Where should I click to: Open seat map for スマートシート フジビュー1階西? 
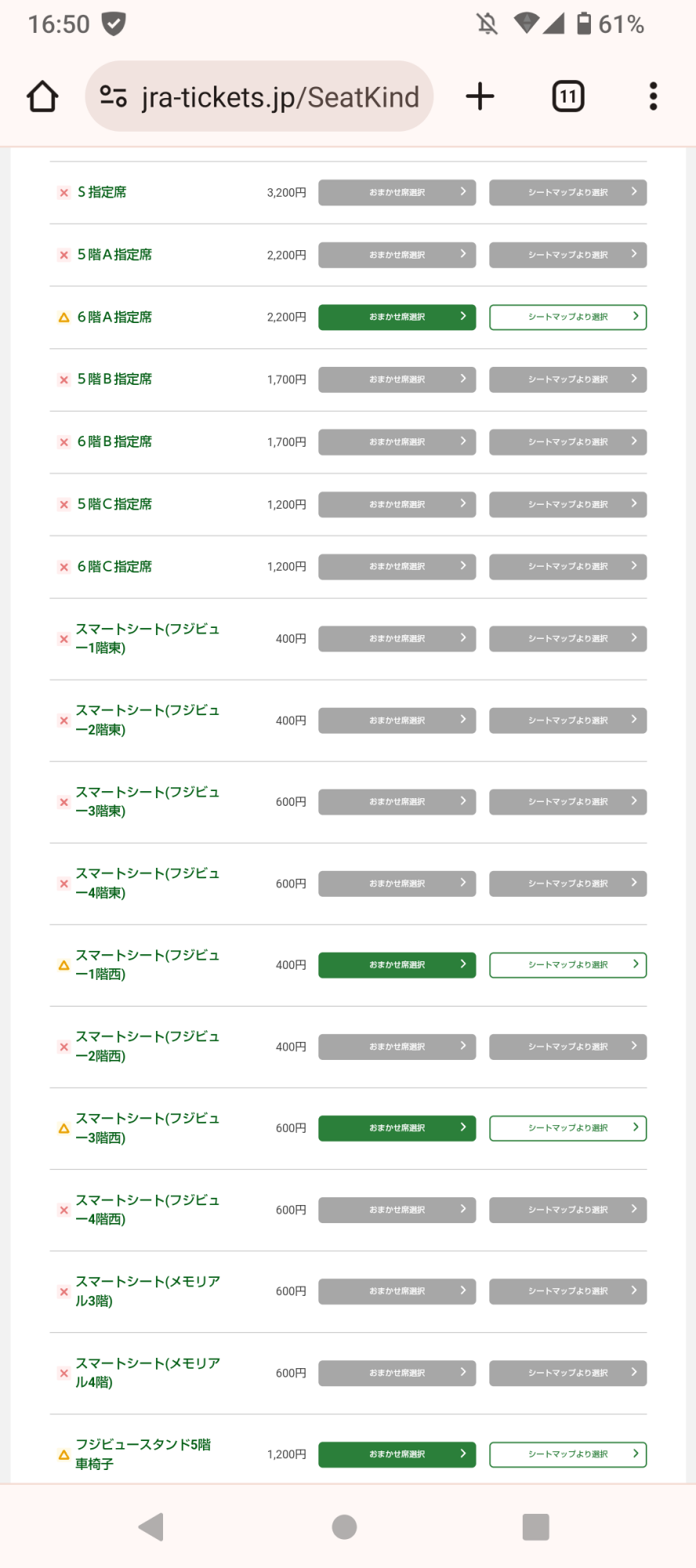(567, 965)
